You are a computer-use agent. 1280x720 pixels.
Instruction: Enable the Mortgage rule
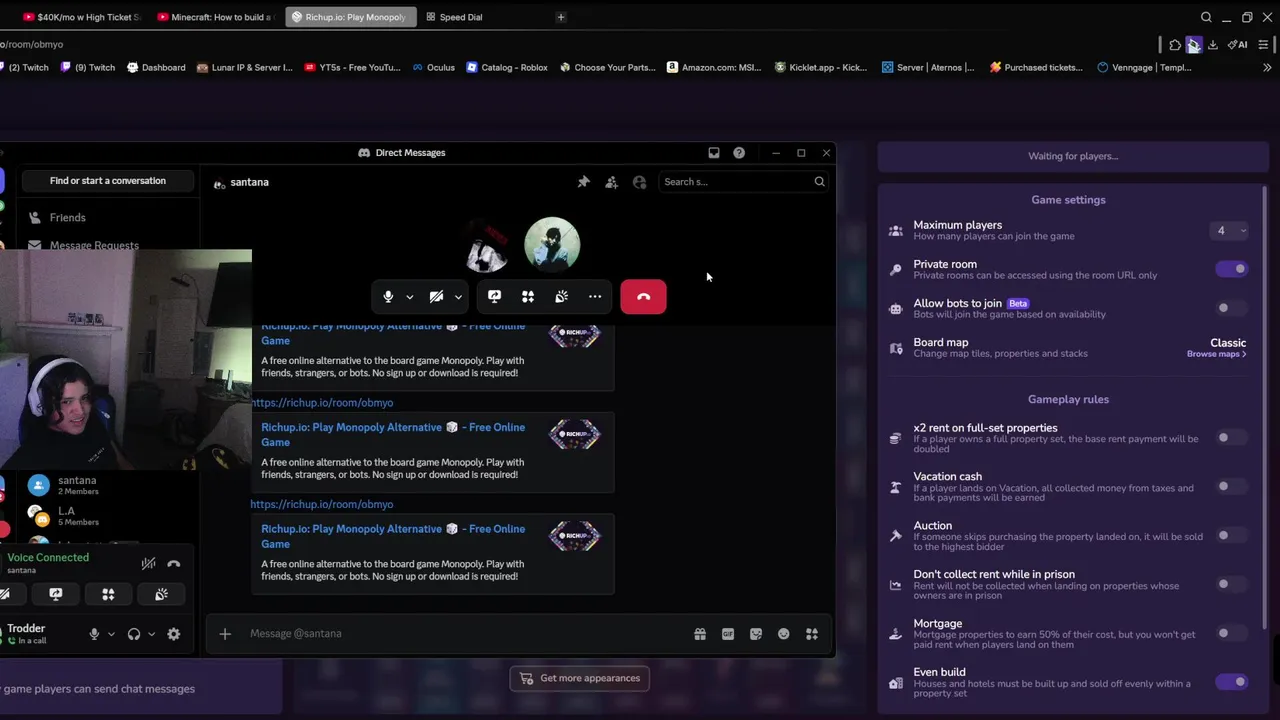[1232, 633]
